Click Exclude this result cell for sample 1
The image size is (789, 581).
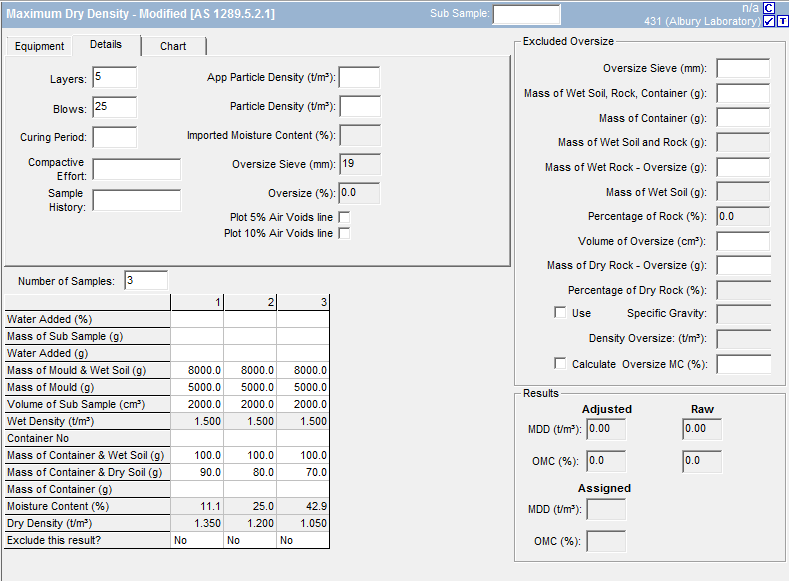(x=196, y=540)
